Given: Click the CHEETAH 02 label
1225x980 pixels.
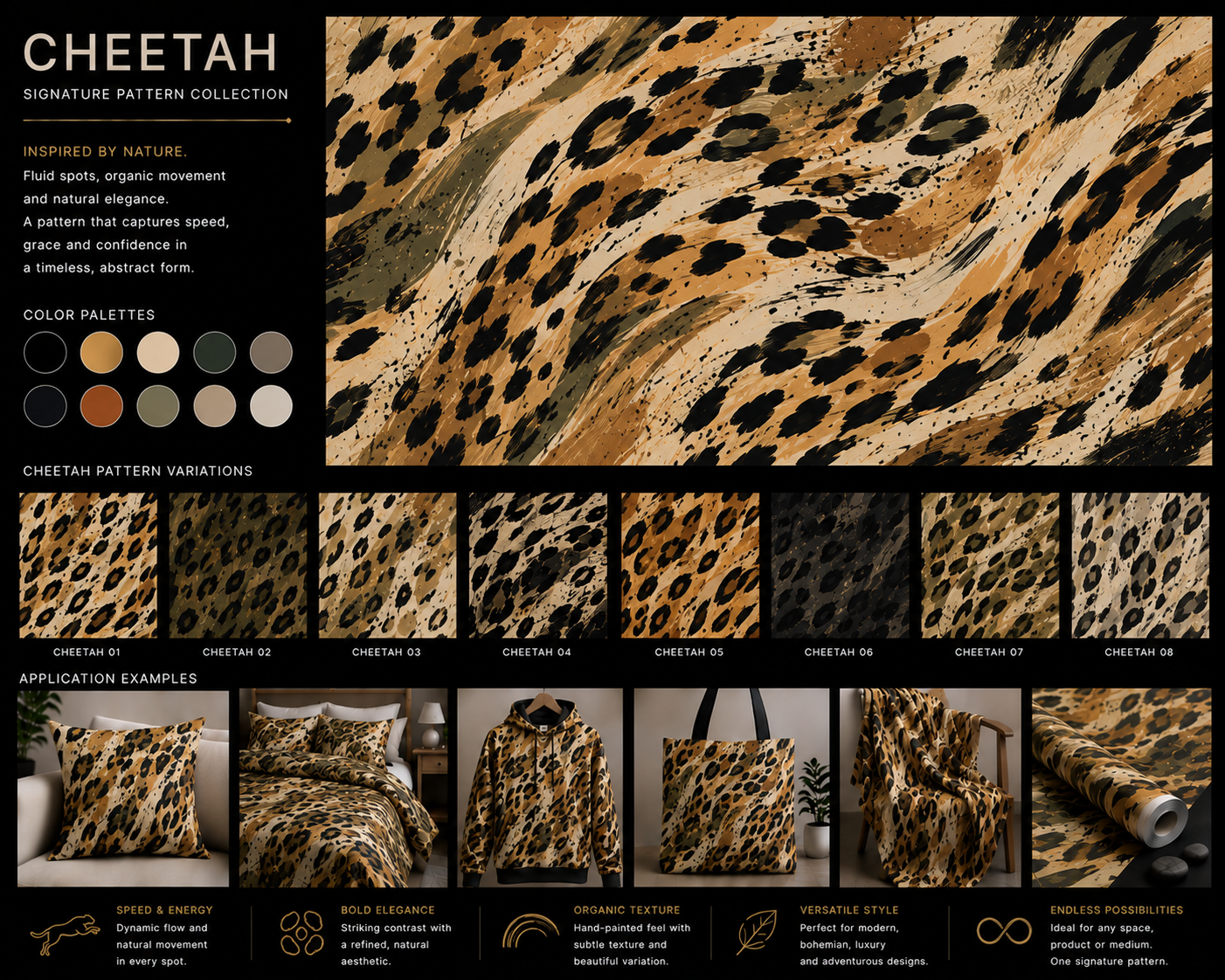Looking at the screenshot, I should click(237, 652).
